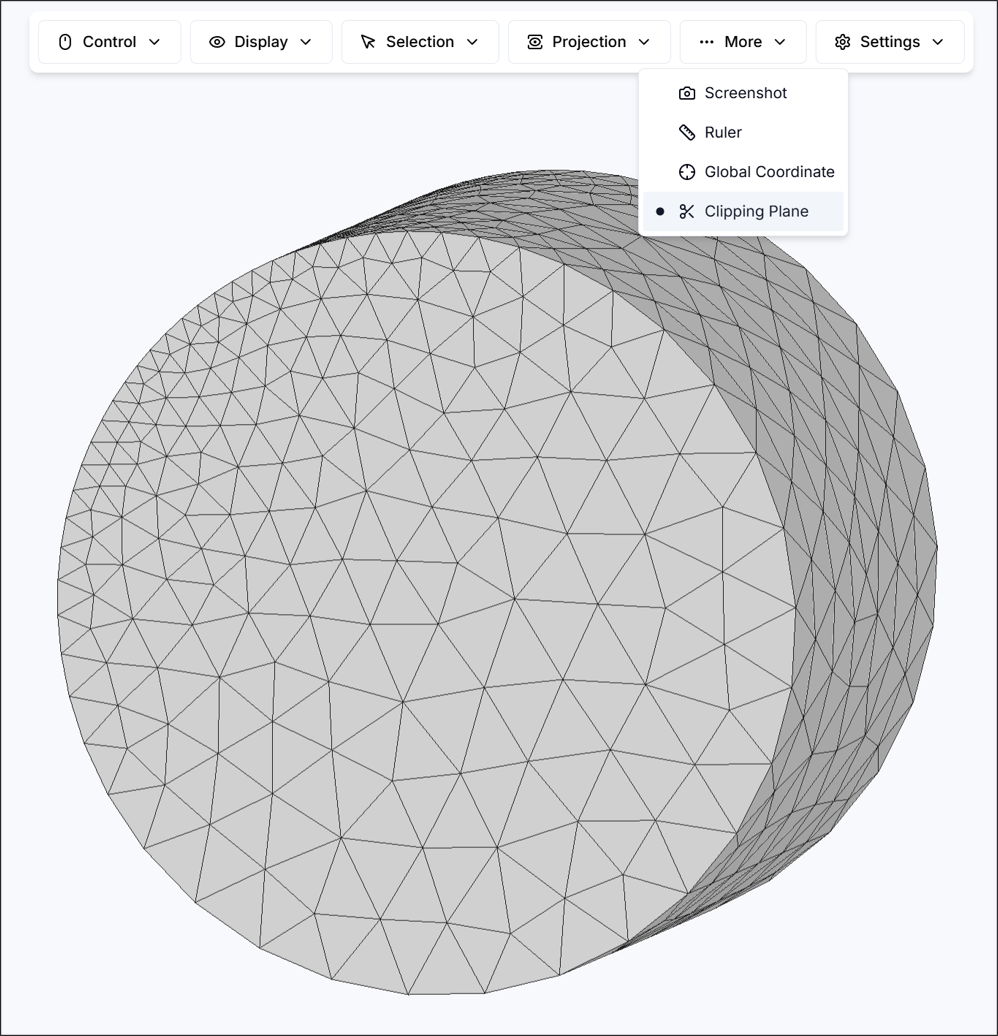Expand the Settings dropdown chevron
The height and width of the screenshot is (1036, 998).
tap(938, 43)
